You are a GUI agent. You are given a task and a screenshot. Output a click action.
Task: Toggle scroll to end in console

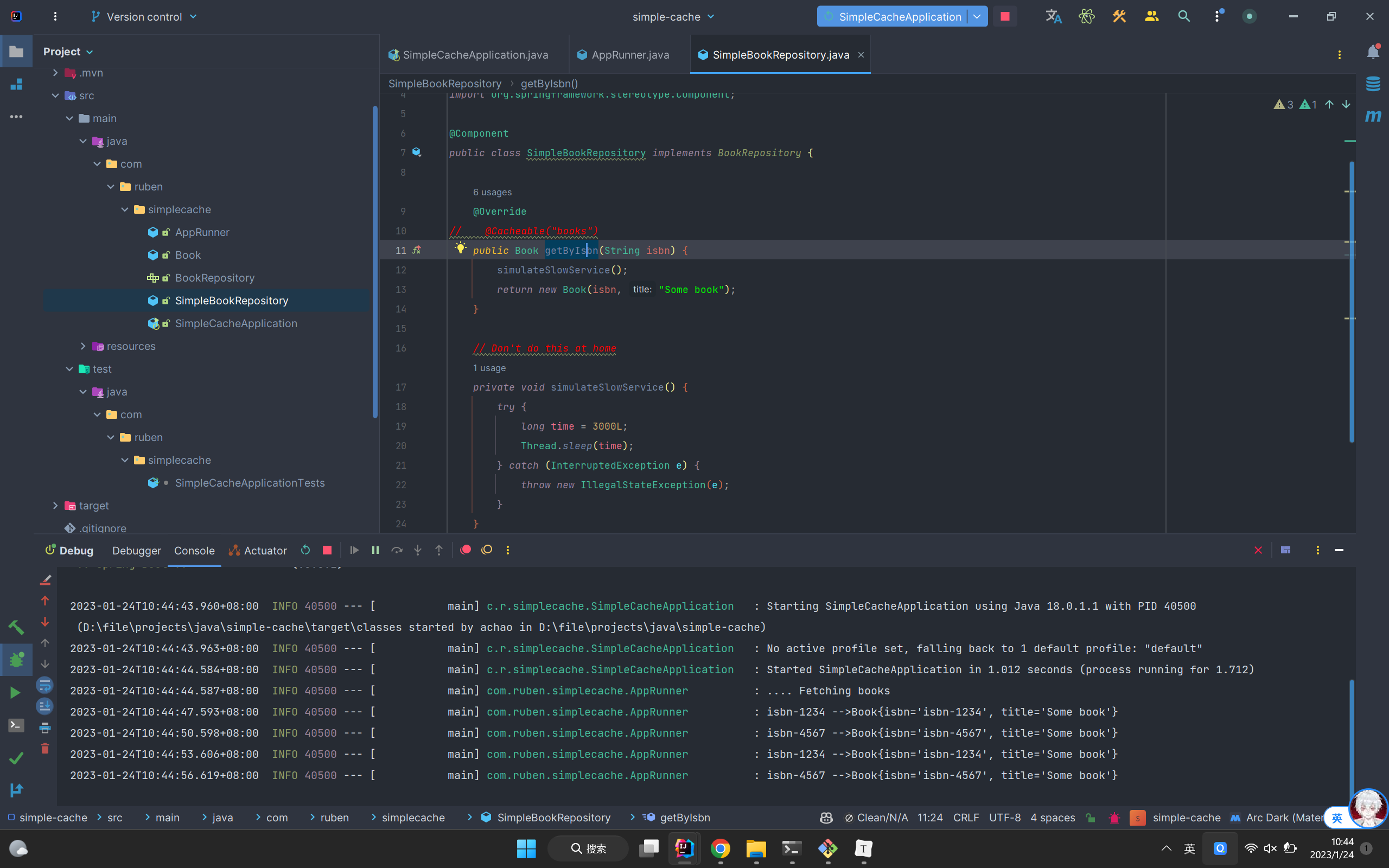click(45, 706)
